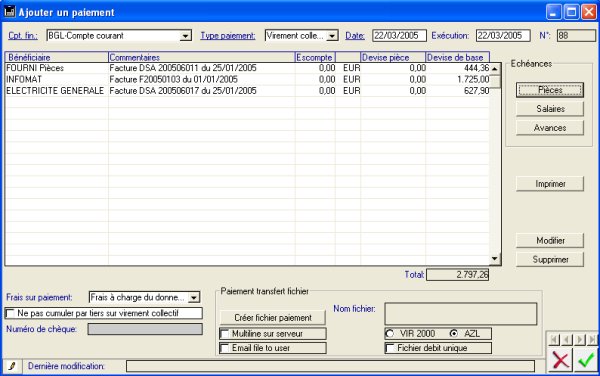Image resolution: width=600 pixels, height=376 pixels.
Task: Click the Date link label
Action: tap(355, 36)
